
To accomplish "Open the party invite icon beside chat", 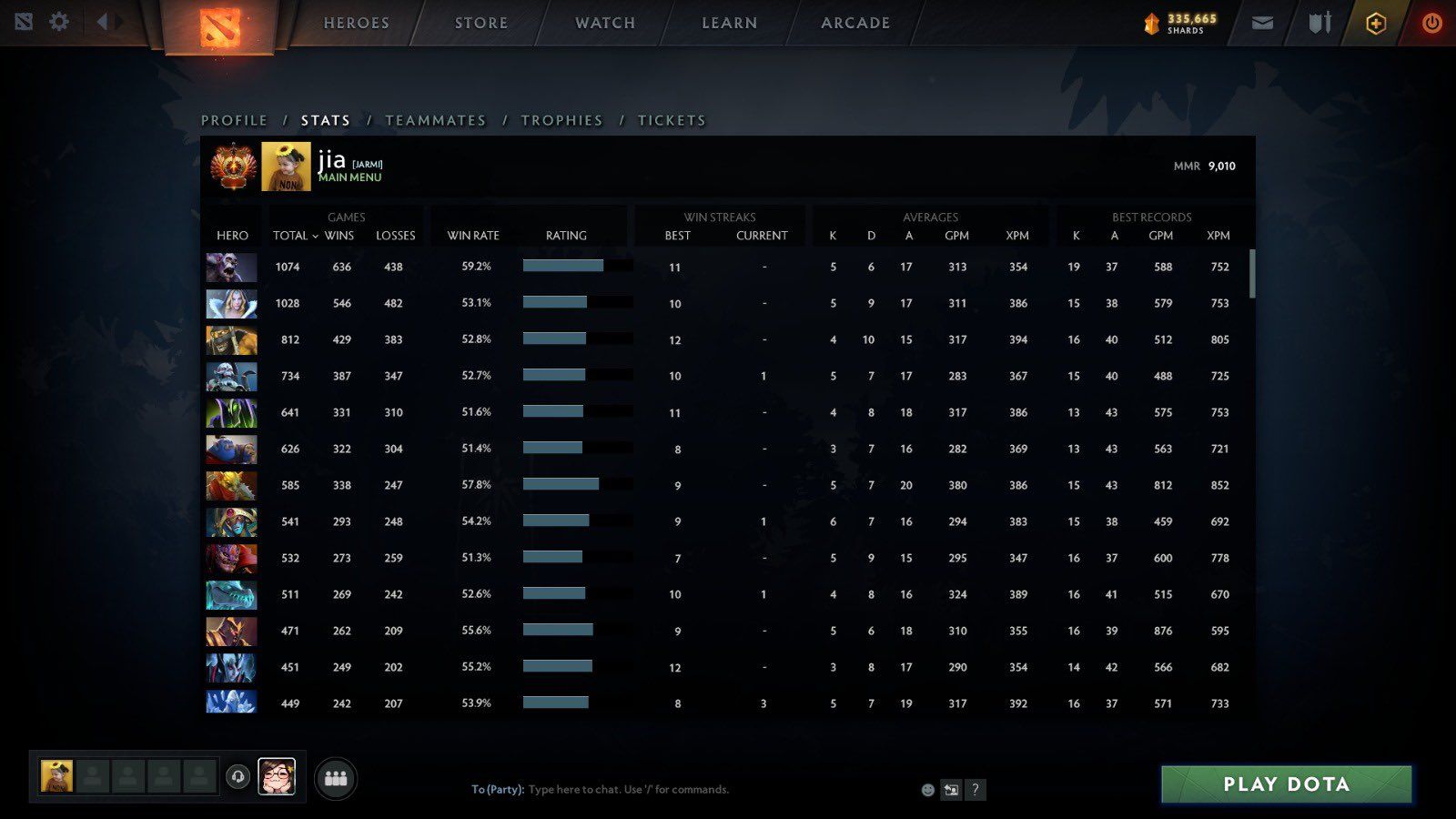I will coord(950,790).
